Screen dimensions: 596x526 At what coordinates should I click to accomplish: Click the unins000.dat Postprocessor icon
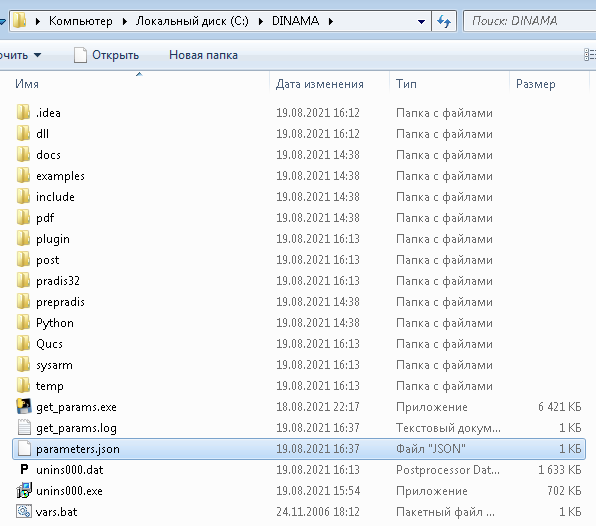click(24, 469)
